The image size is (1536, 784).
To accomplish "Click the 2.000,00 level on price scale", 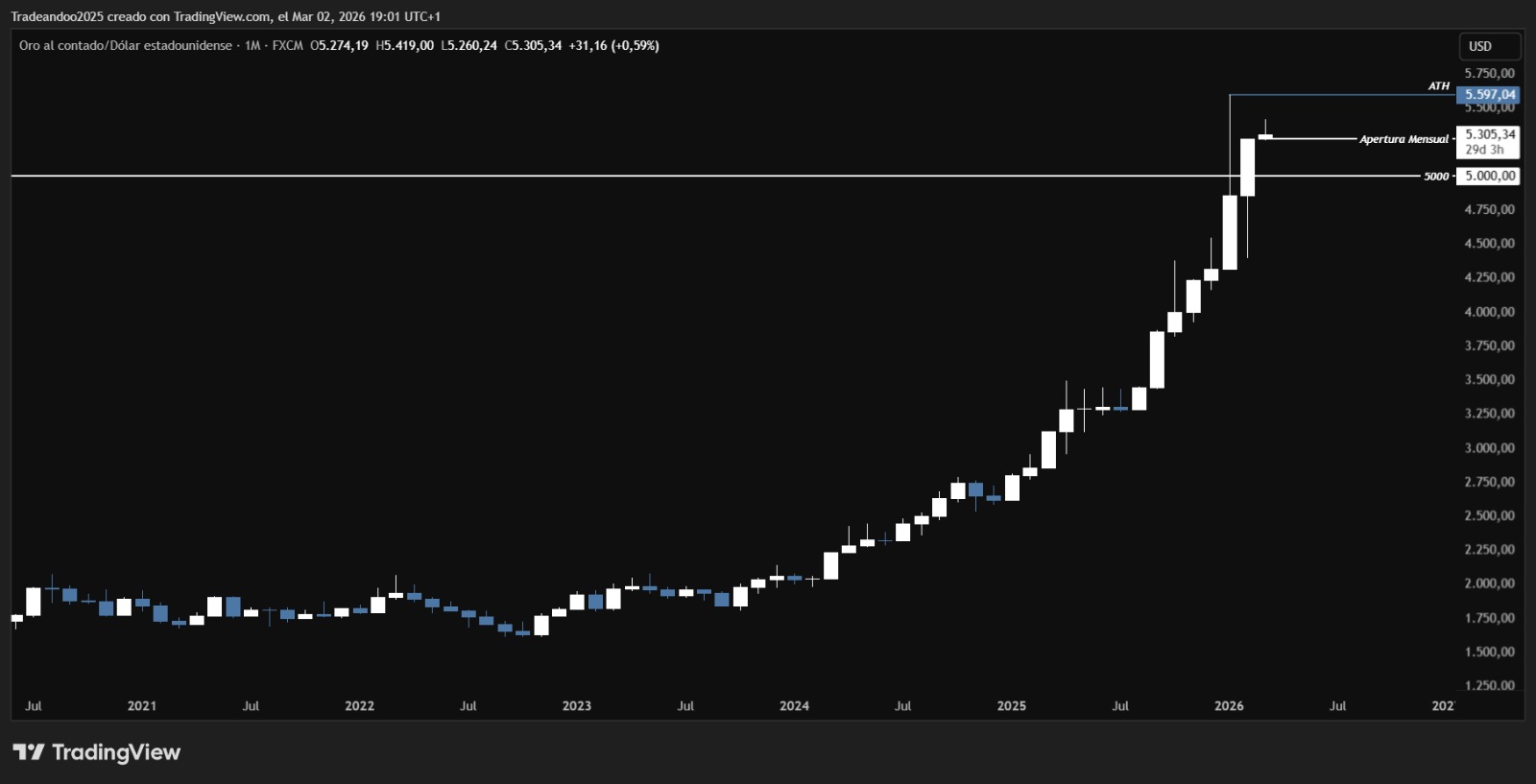I will (x=1489, y=583).
